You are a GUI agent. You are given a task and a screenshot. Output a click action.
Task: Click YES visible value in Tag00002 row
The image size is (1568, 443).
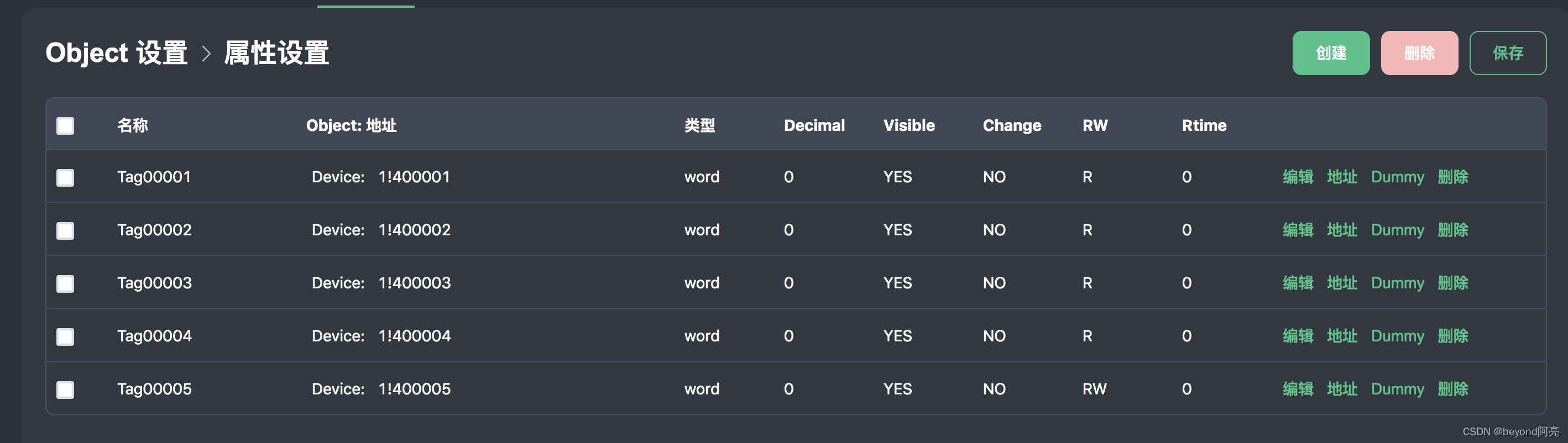coord(897,230)
